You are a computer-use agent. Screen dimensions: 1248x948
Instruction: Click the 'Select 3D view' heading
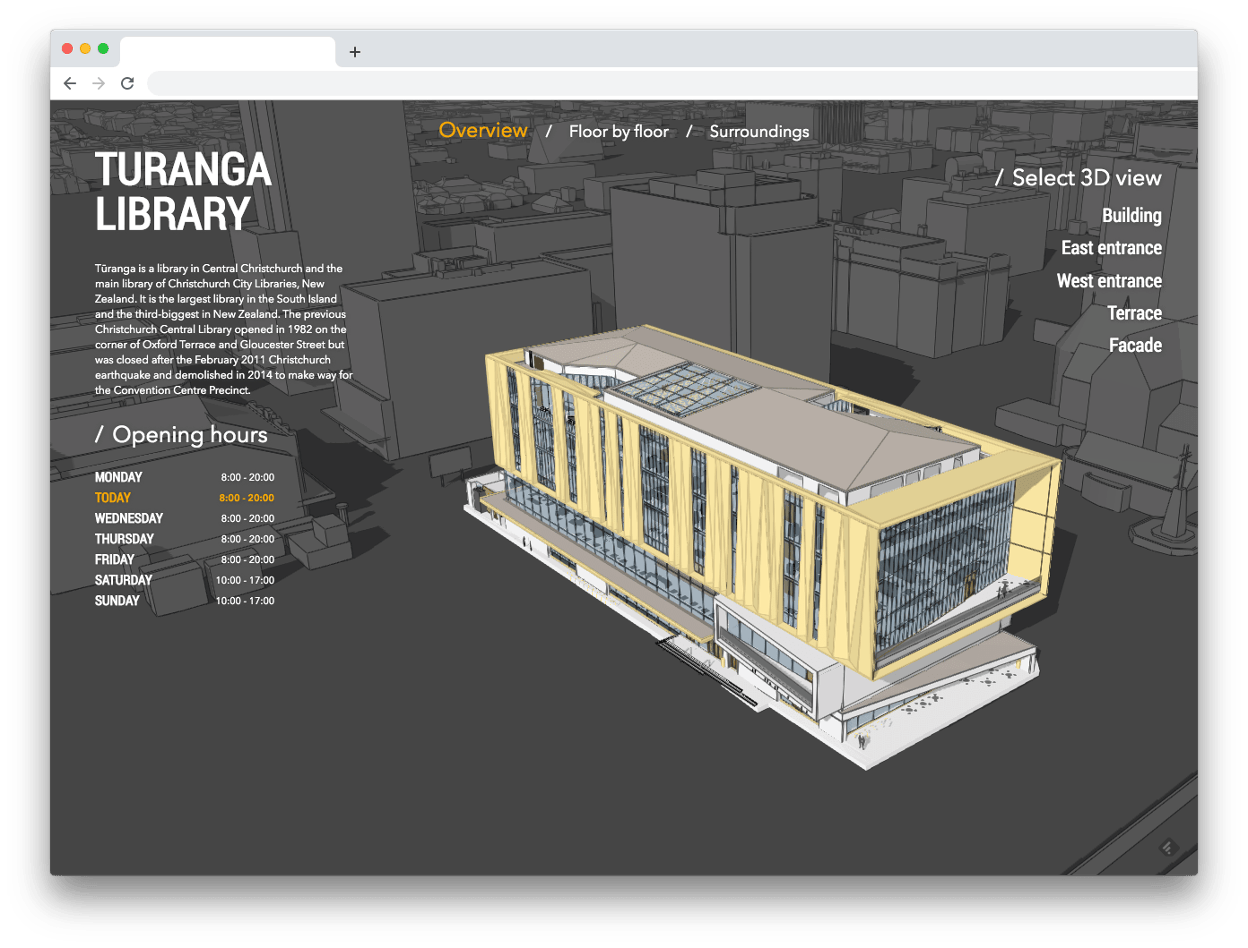pos(1078,178)
